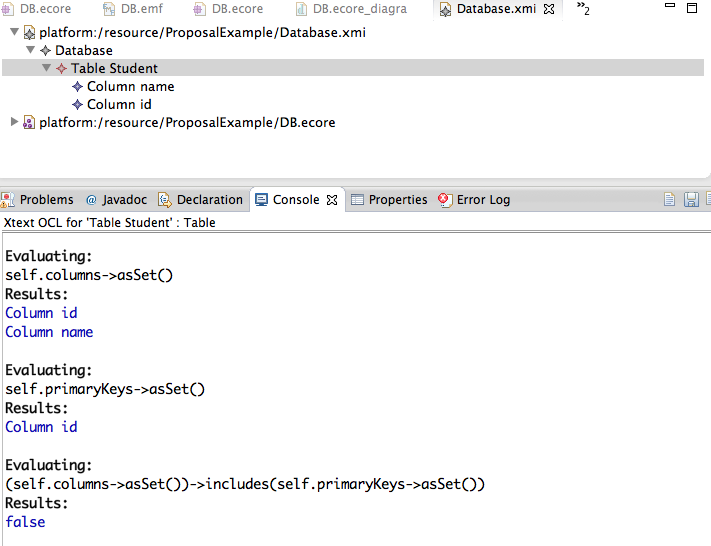Click the 'false' result text
The image size is (711, 546).
(25, 522)
